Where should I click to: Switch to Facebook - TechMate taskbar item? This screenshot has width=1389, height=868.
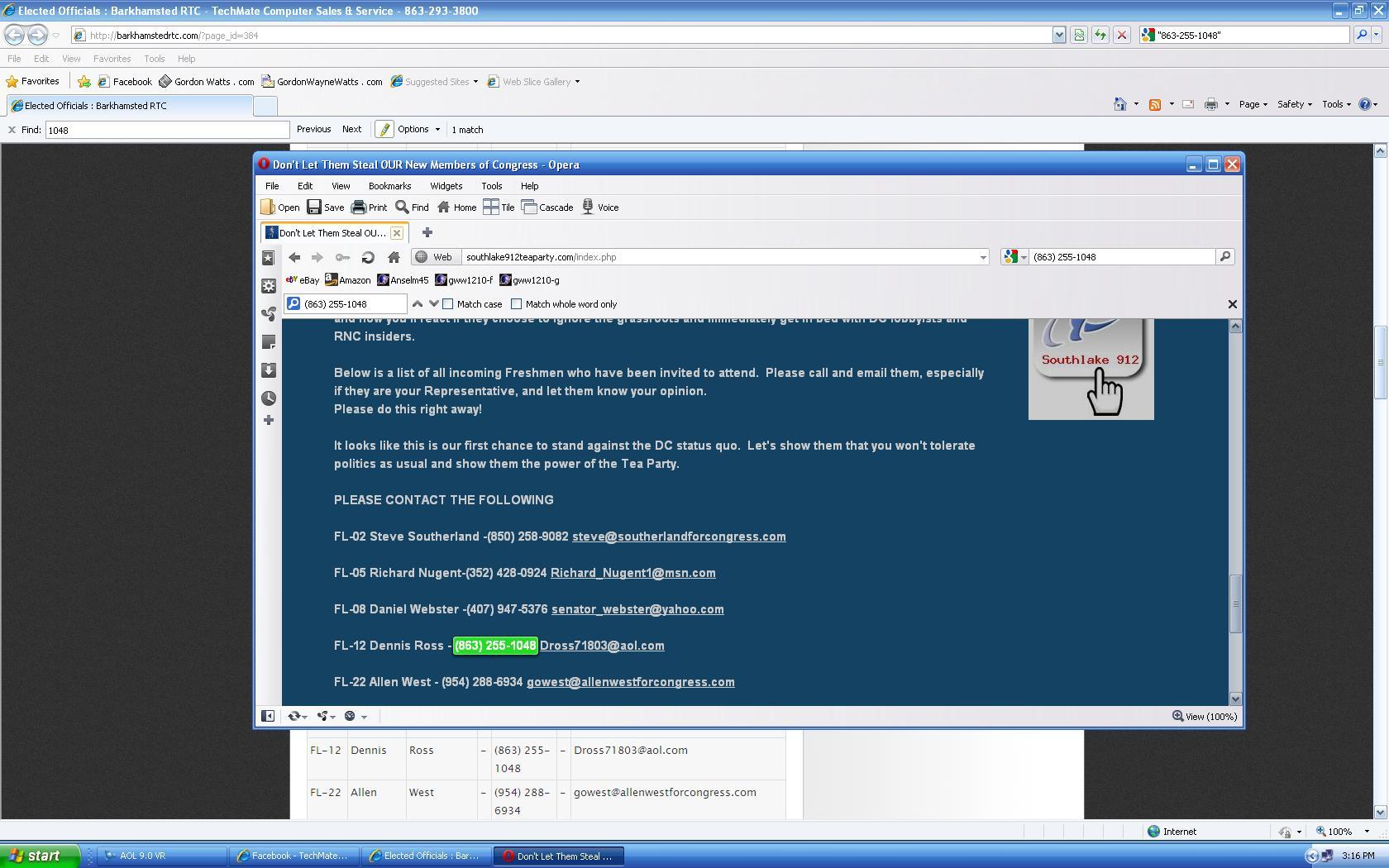(x=294, y=856)
